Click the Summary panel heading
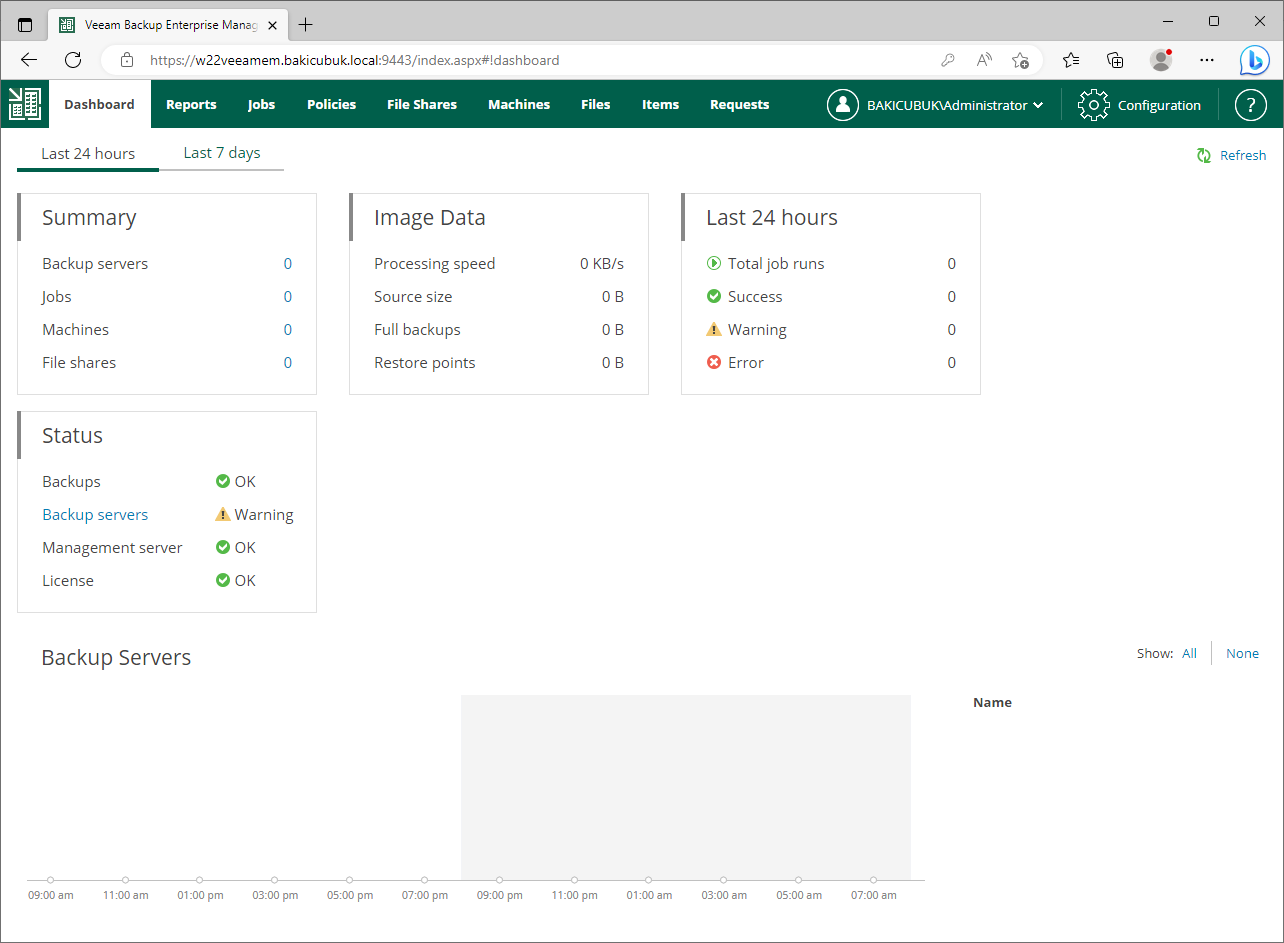The image size is (1284, 943). (x=89, y=218)
